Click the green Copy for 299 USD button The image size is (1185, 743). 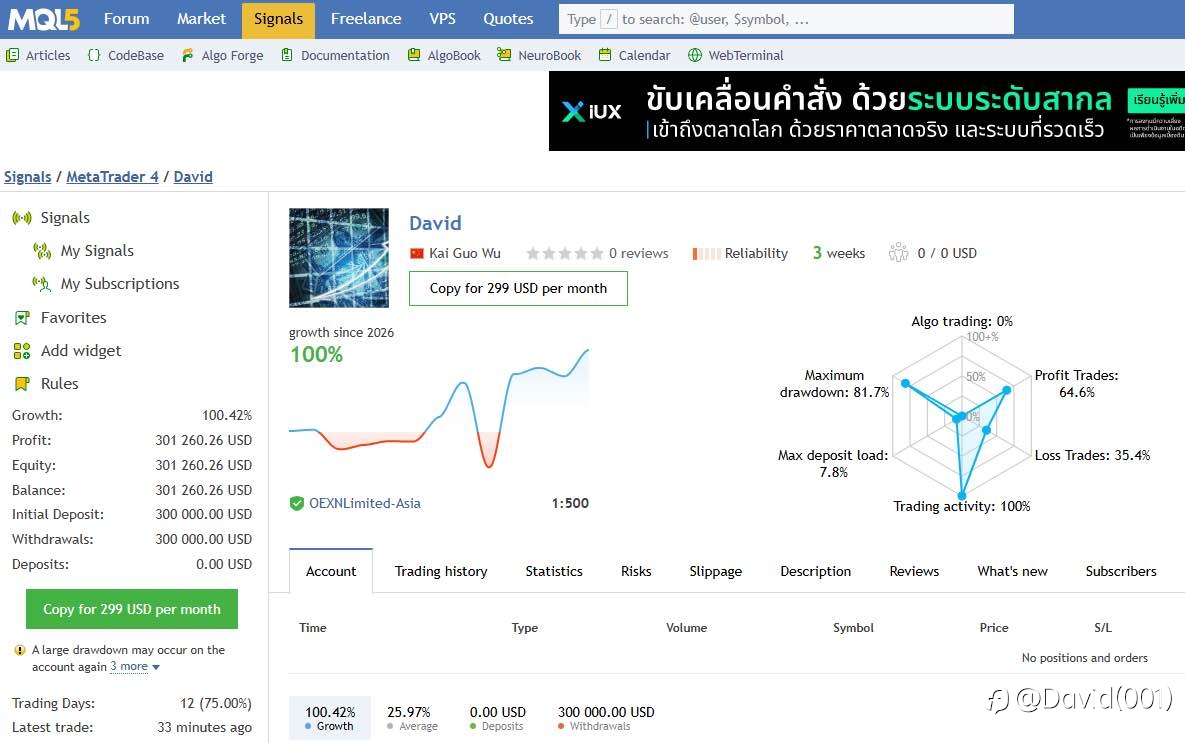click(131, 609)
